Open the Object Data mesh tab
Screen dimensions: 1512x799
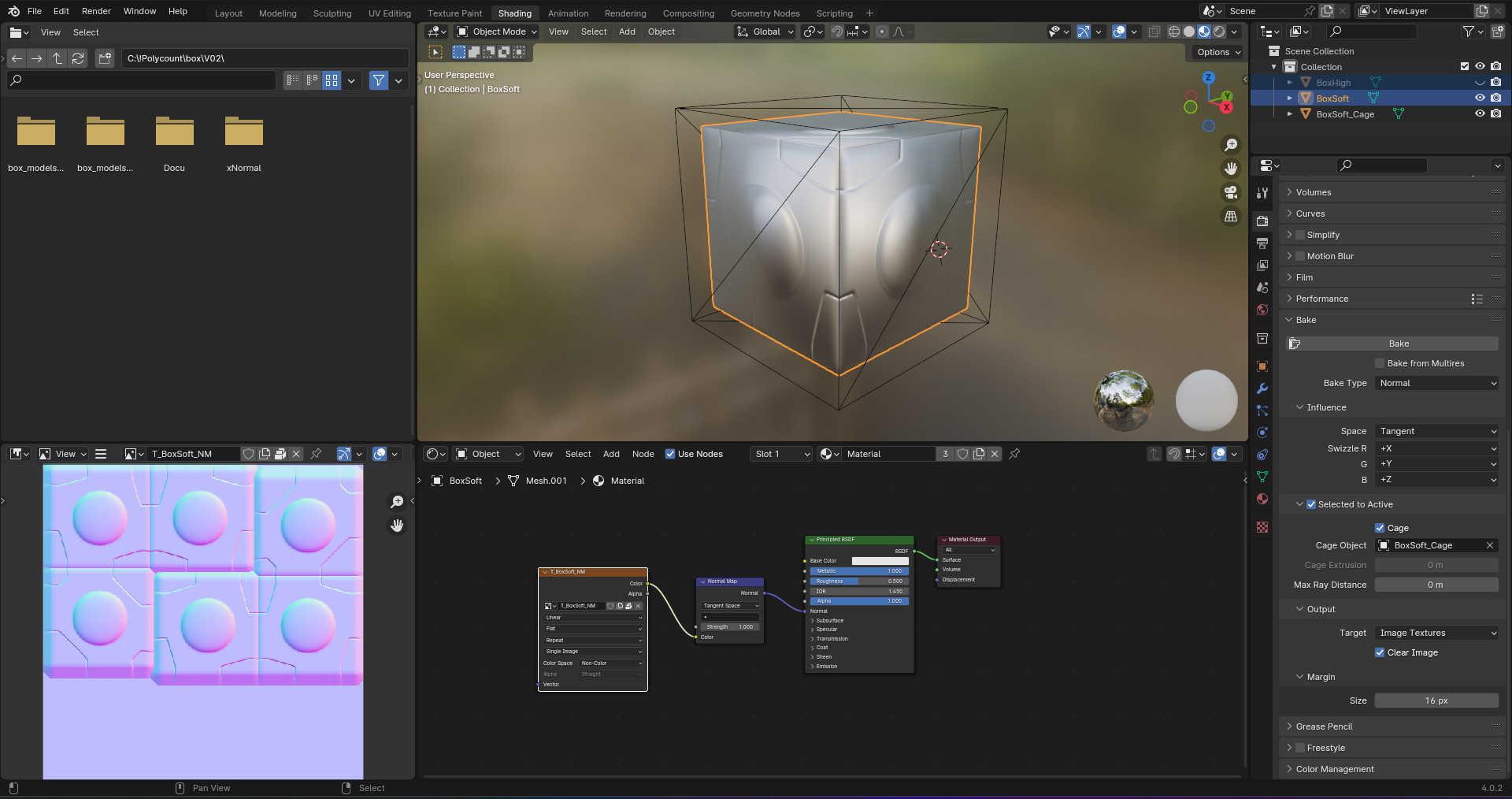click(1262, 477)
